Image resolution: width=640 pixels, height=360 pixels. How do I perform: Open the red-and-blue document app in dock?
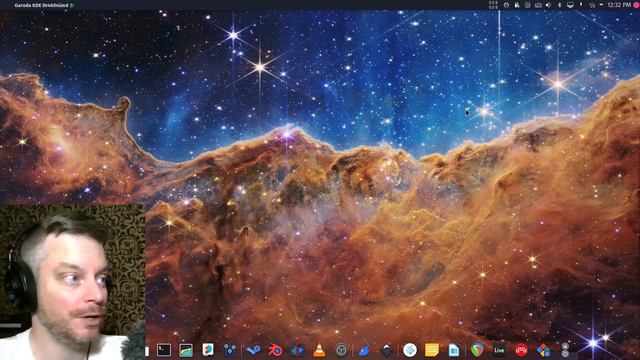[208, 350]
